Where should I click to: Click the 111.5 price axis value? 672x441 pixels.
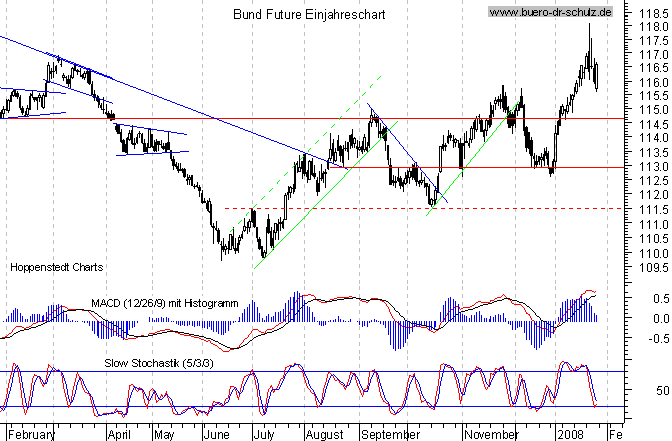653,210
